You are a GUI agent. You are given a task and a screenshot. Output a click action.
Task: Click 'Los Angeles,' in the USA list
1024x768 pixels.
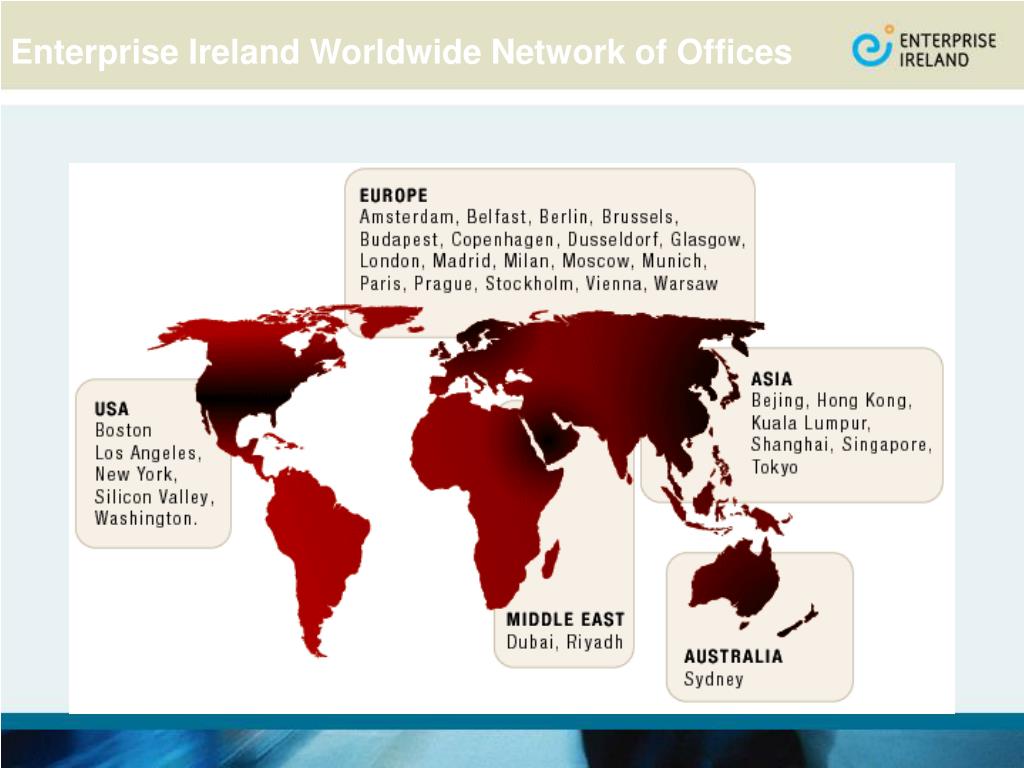[x=148, y=453]
